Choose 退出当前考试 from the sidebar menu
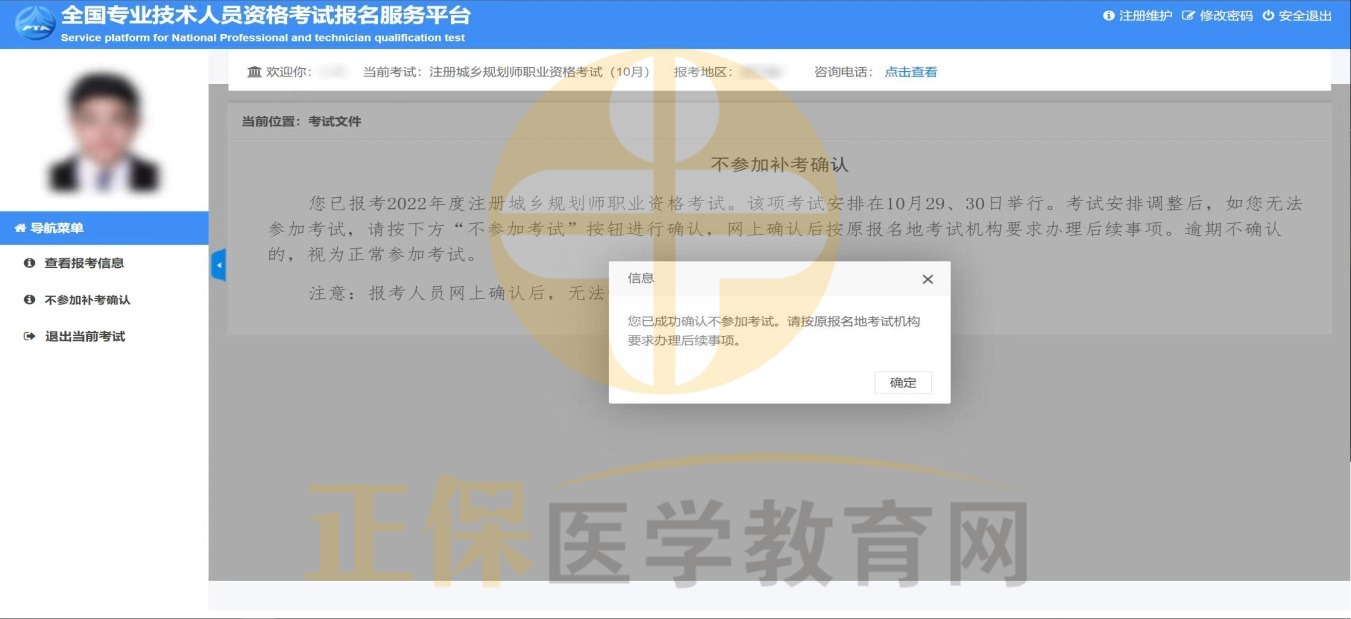This screenshot has height=619, width=1351. (x=85, y=337)
